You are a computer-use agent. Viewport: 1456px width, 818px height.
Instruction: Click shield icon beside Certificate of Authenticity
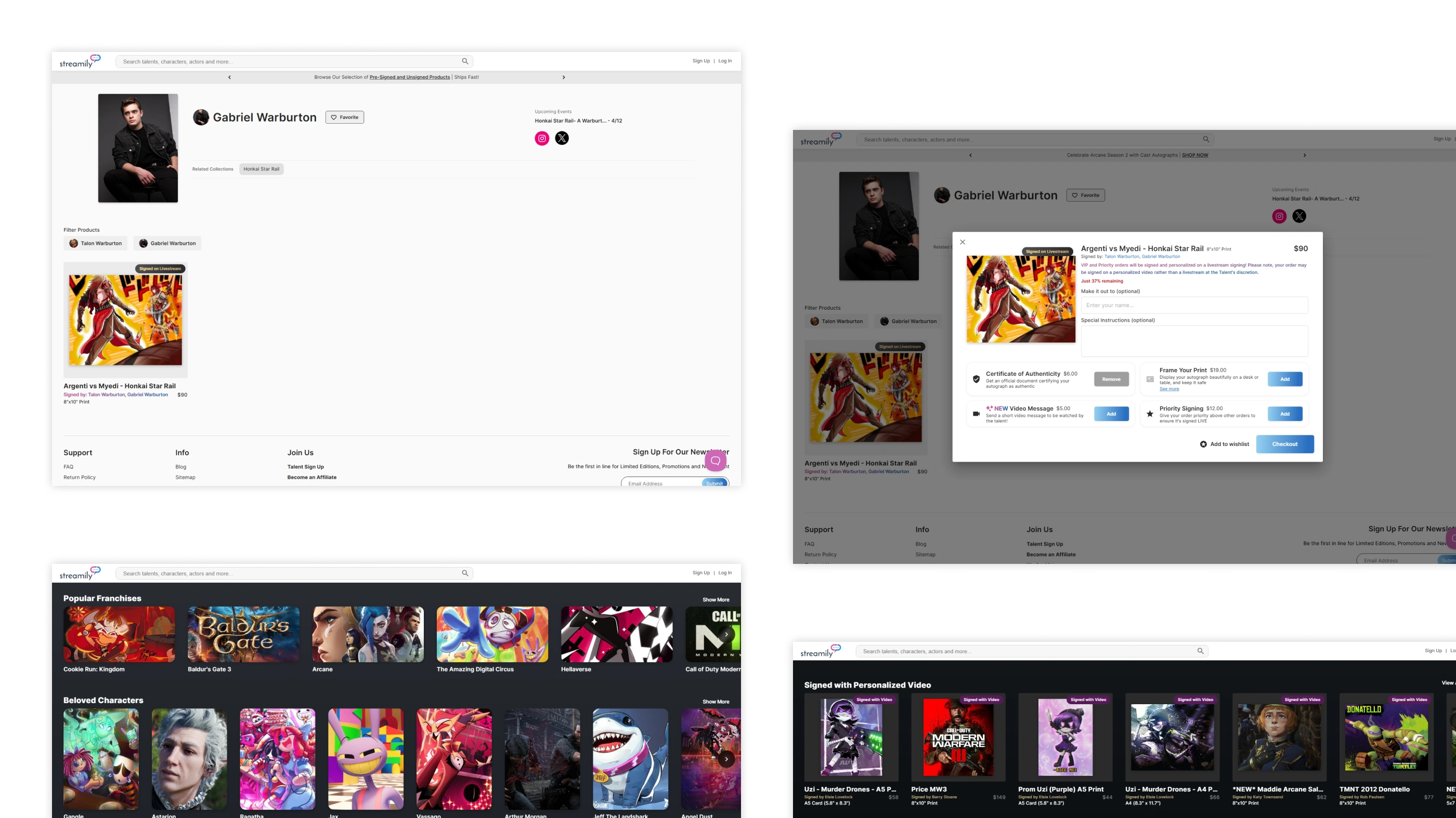(976, 379)
